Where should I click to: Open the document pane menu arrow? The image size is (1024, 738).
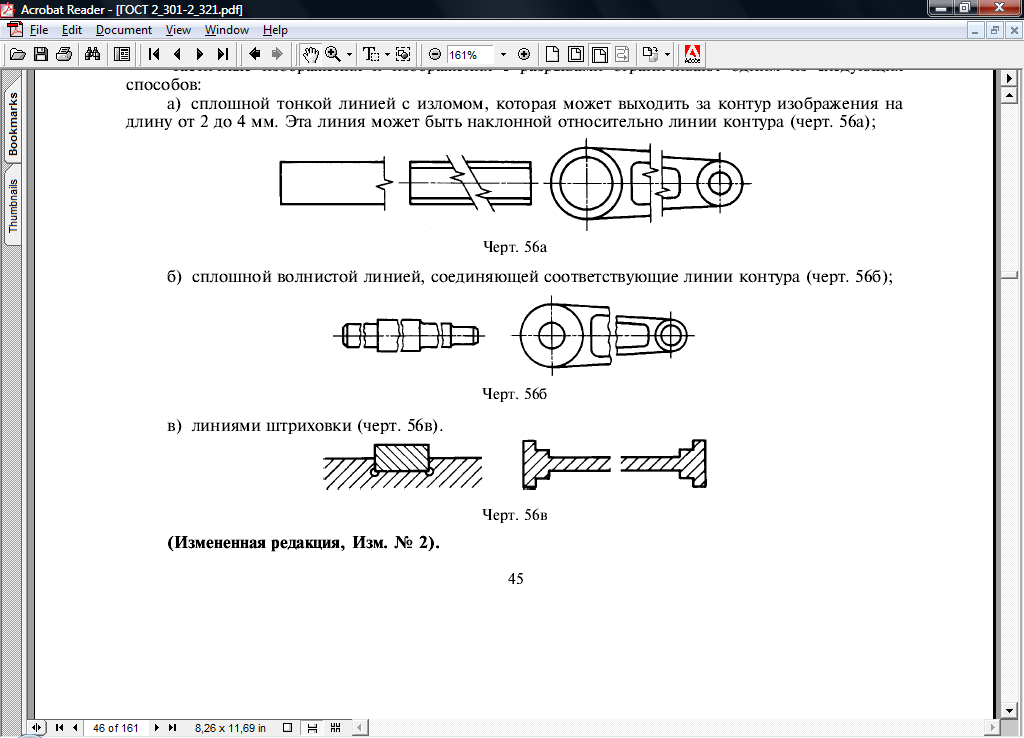(1009, 78)
